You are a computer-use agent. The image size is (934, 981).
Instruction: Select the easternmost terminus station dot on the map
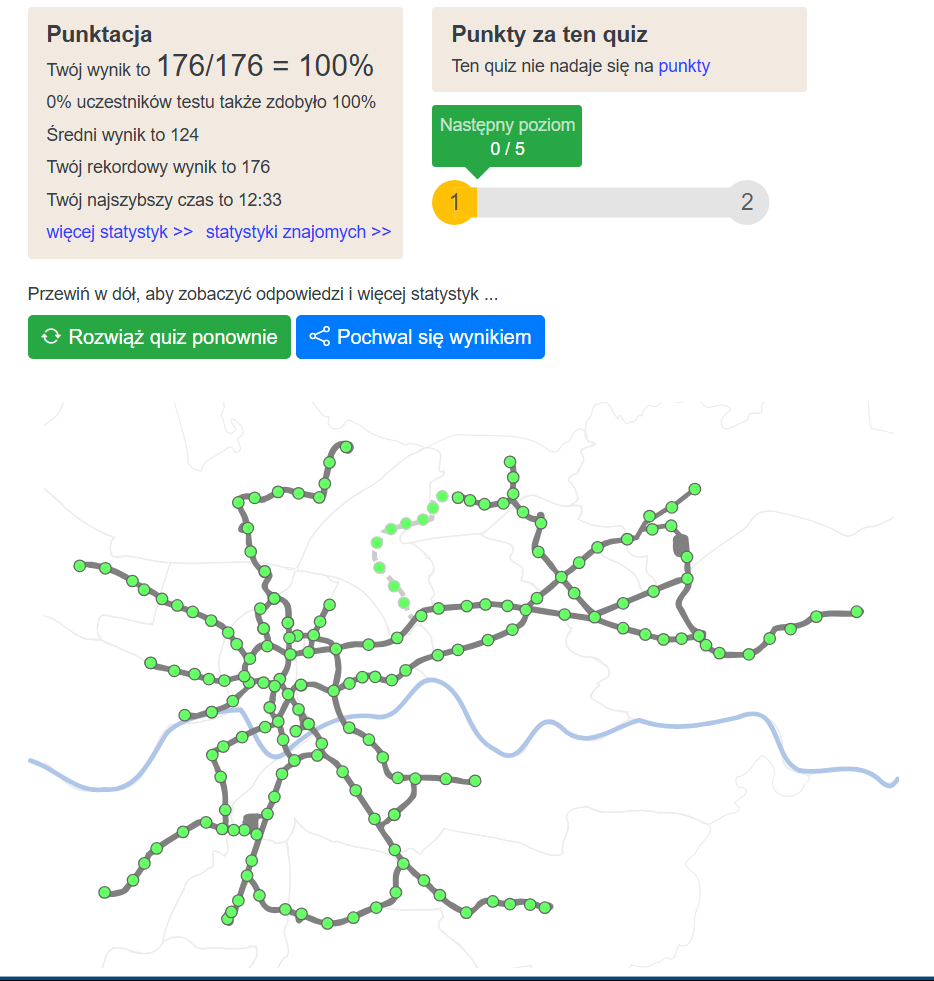[x=857, y=612]
